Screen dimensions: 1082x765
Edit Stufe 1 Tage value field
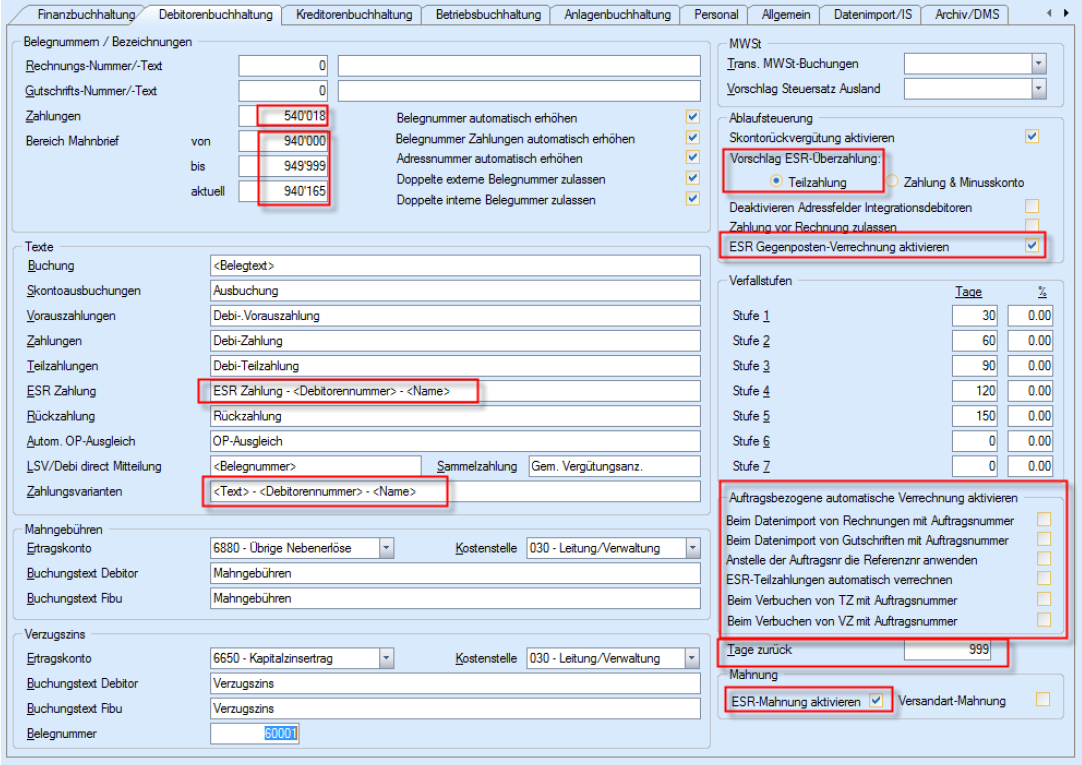[x=975, y=315]
